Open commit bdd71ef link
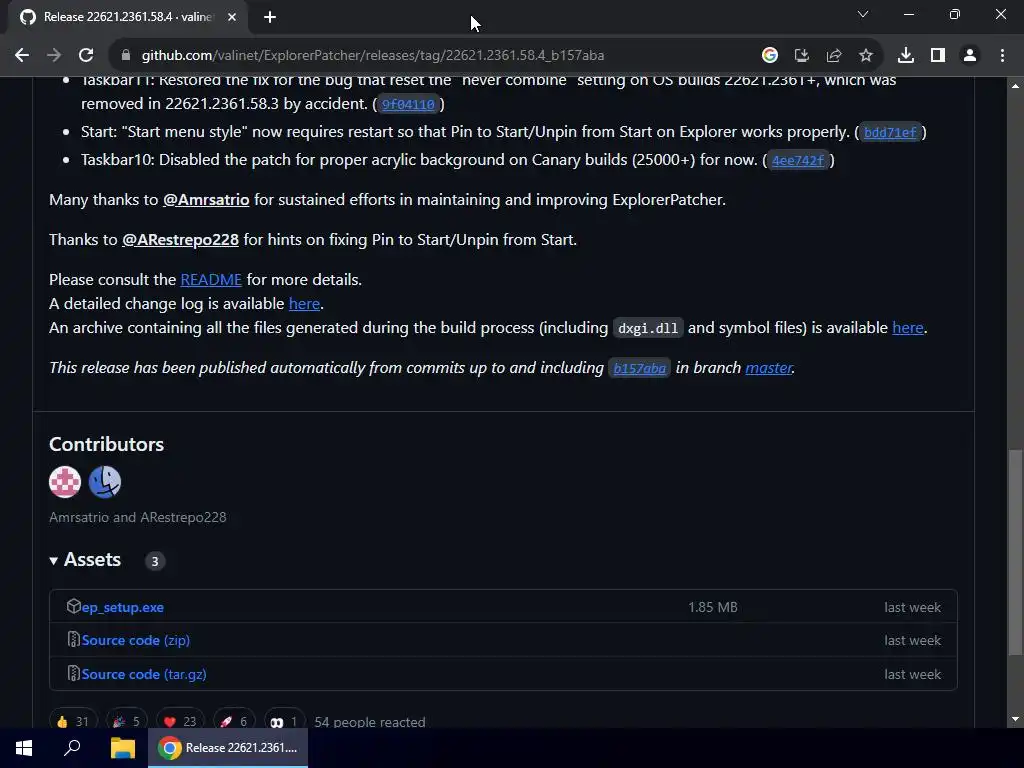Viewport: 1024px width, 768px height. tap(890, 133)
